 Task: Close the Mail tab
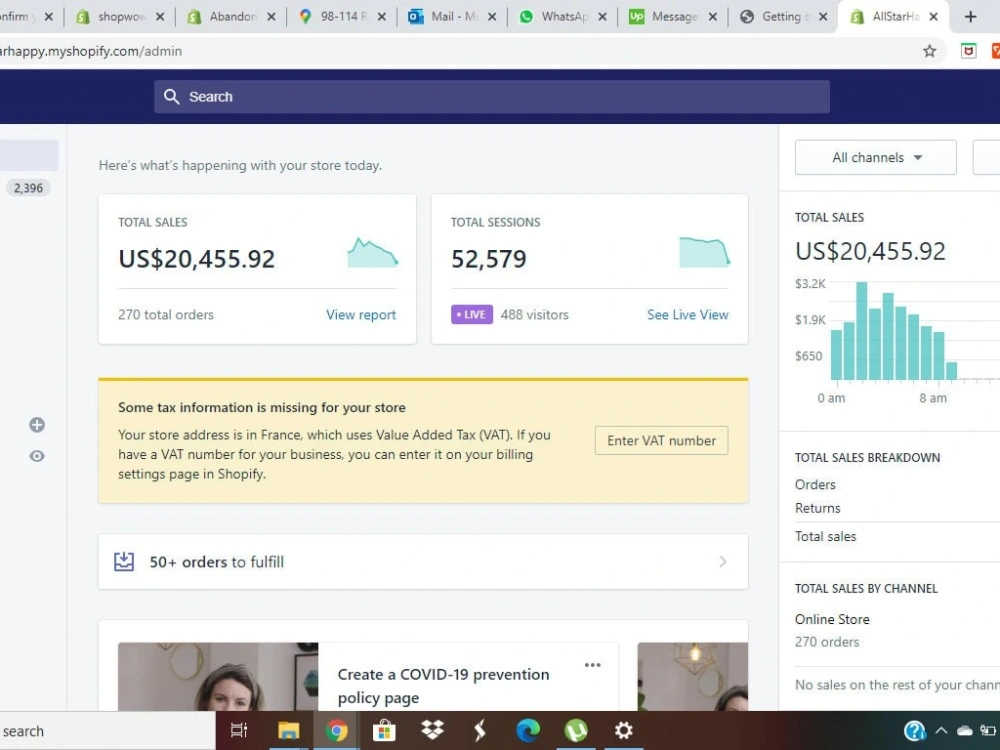(x=492, y=17)
